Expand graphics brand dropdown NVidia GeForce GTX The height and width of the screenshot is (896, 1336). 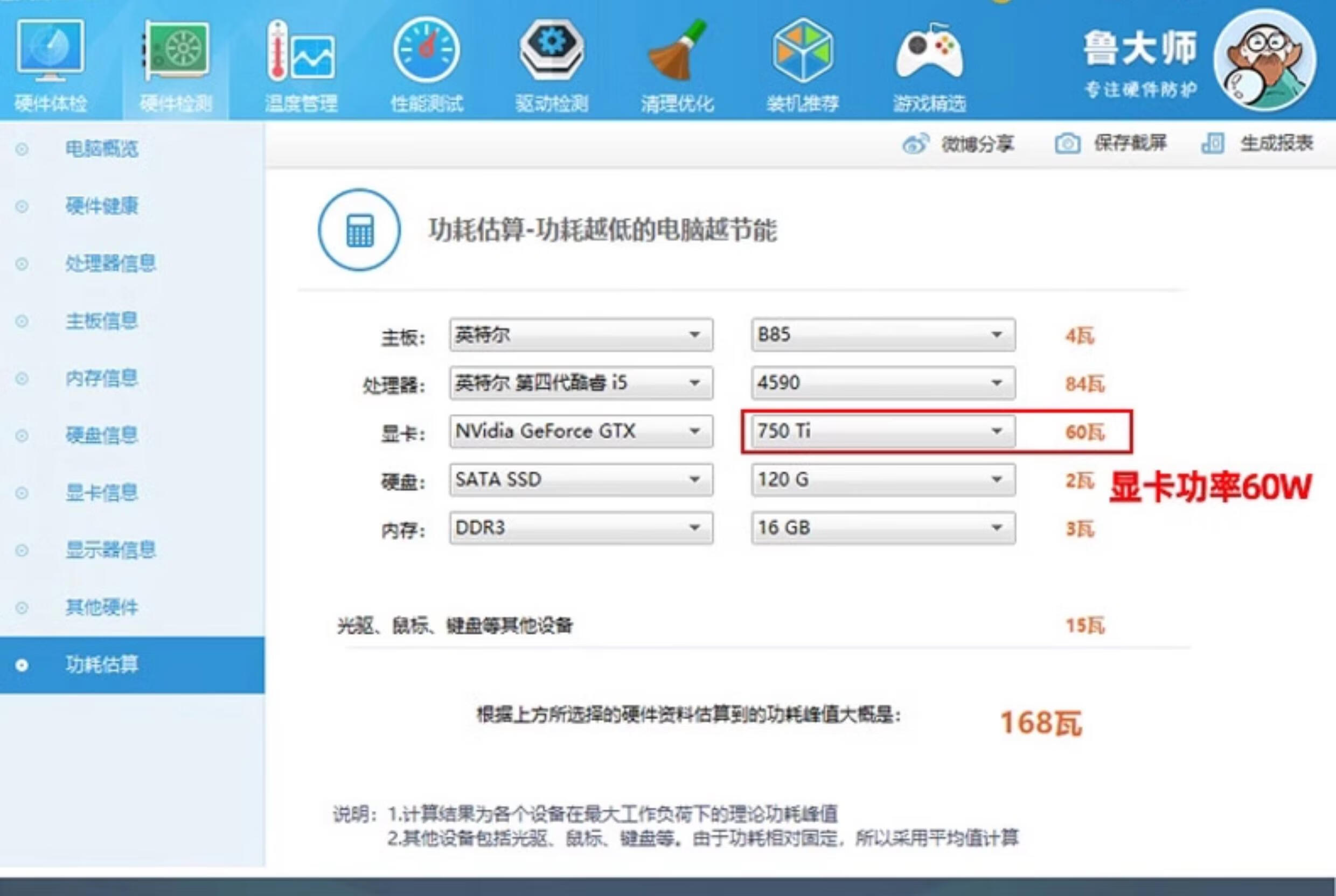(581, 431)
